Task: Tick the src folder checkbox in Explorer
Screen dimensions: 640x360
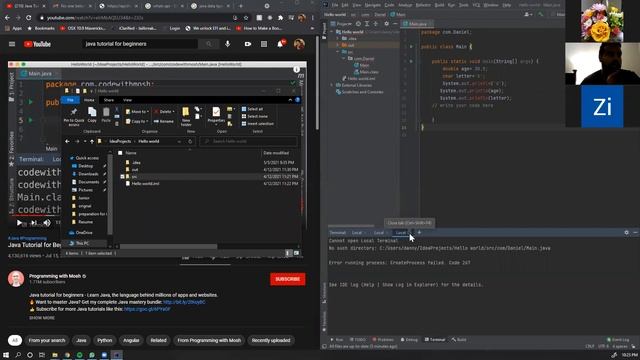Action: tap(122, 177)
